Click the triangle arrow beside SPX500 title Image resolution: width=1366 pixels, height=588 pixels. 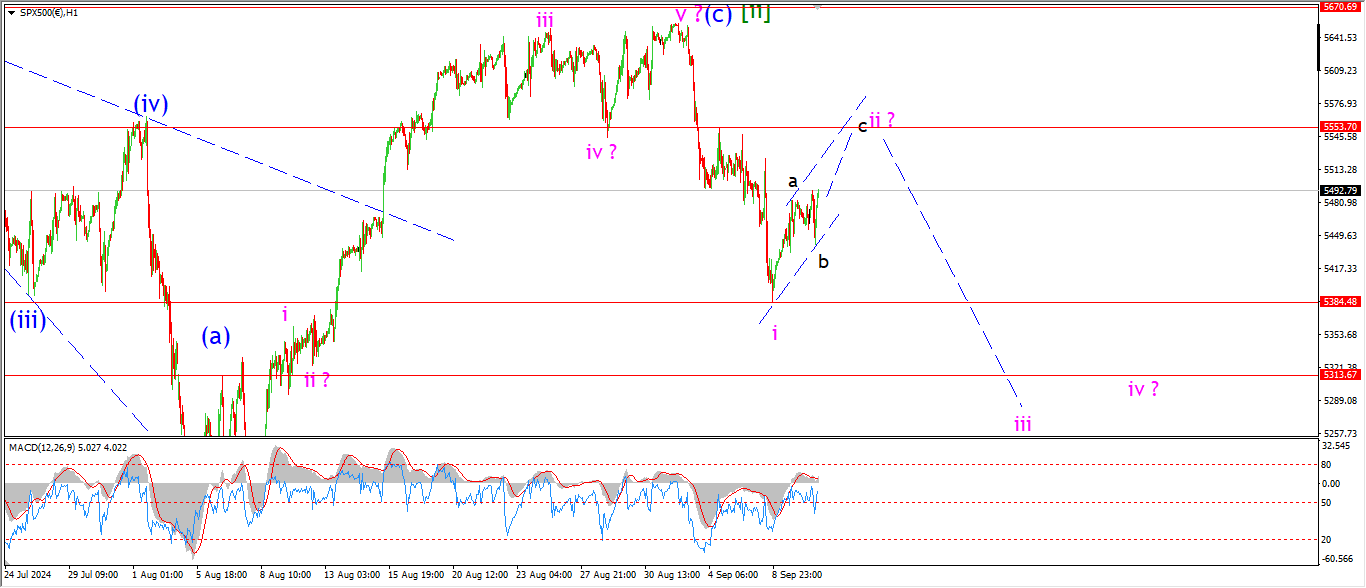click(x=11, y=13)
